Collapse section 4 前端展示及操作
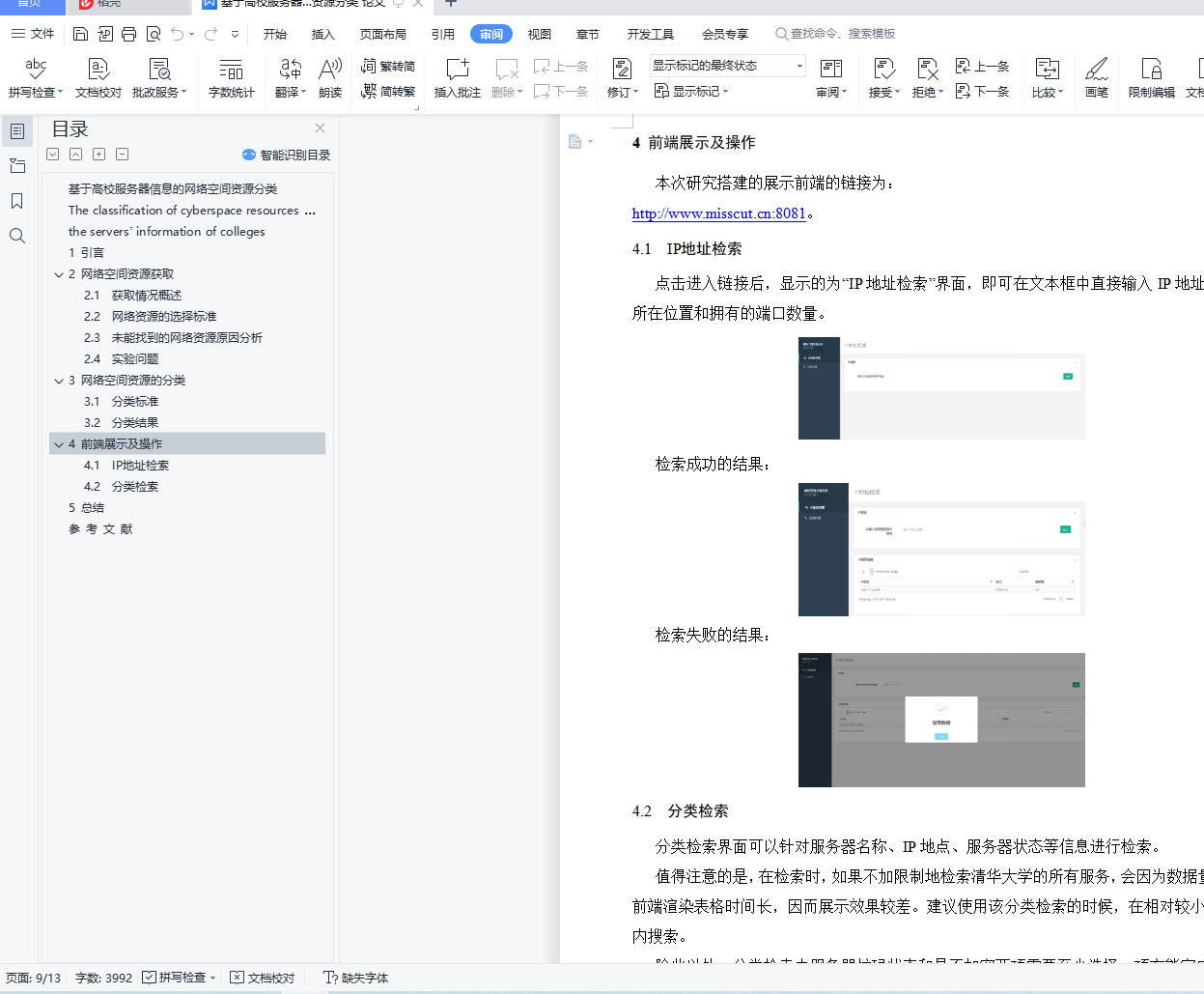This screenshot has height=994, width=1204. coord(59,444)
